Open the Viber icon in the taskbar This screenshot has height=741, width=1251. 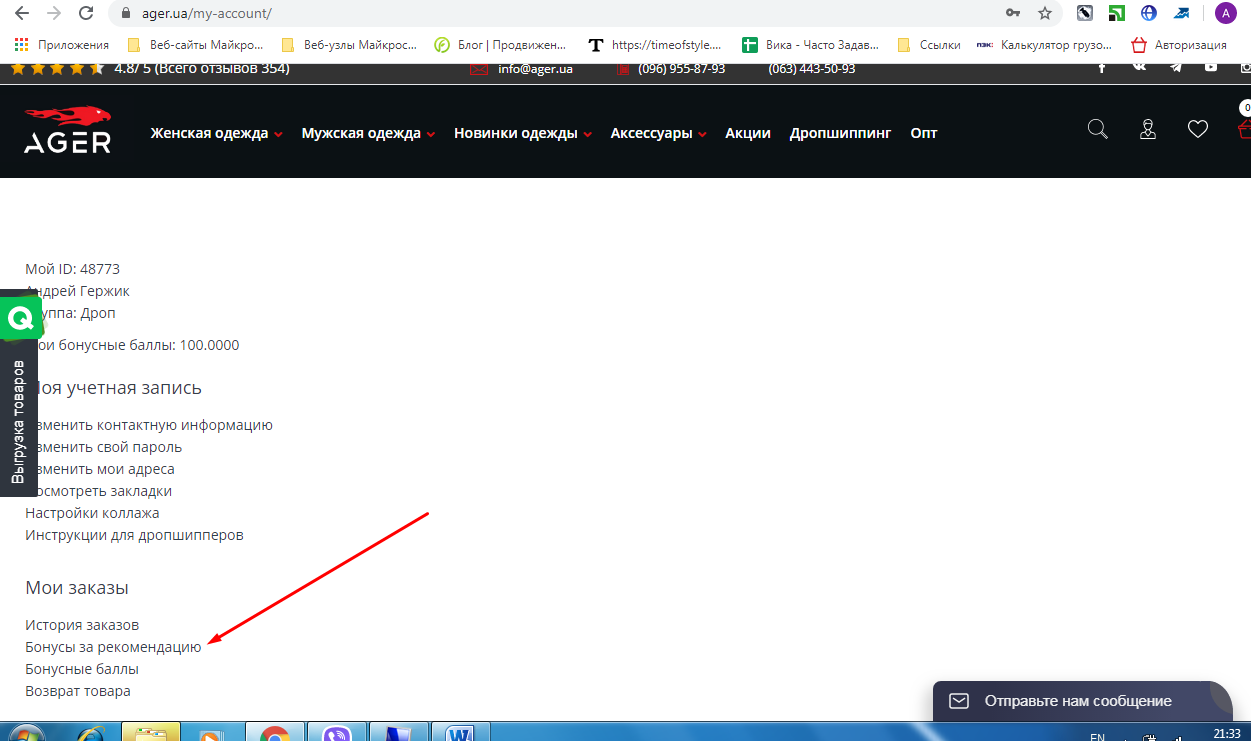coord(337,734)
